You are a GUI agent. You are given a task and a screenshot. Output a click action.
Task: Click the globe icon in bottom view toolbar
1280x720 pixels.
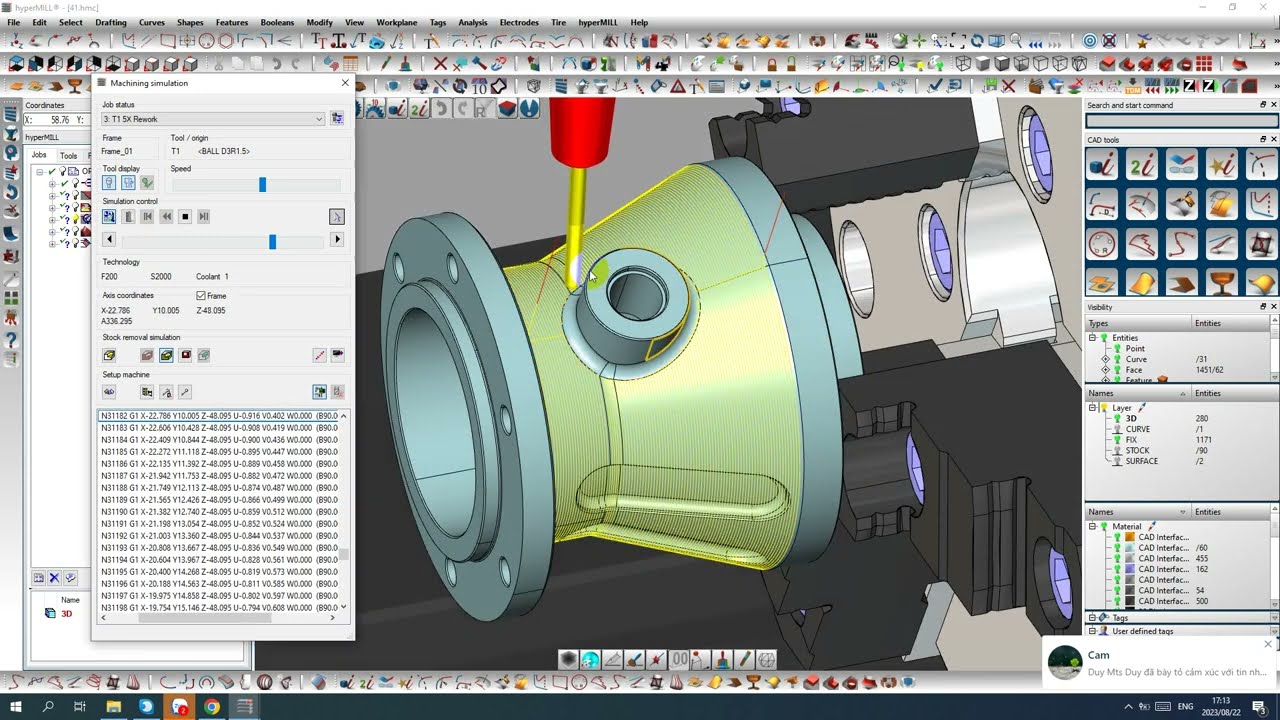pyautogui.click(x=590, y=659)
